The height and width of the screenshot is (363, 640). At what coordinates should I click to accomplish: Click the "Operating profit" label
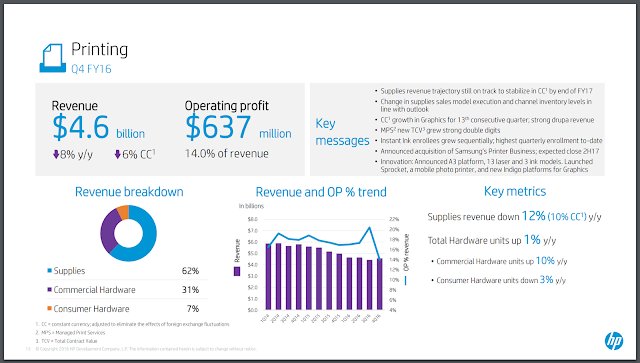click(227, 106)
